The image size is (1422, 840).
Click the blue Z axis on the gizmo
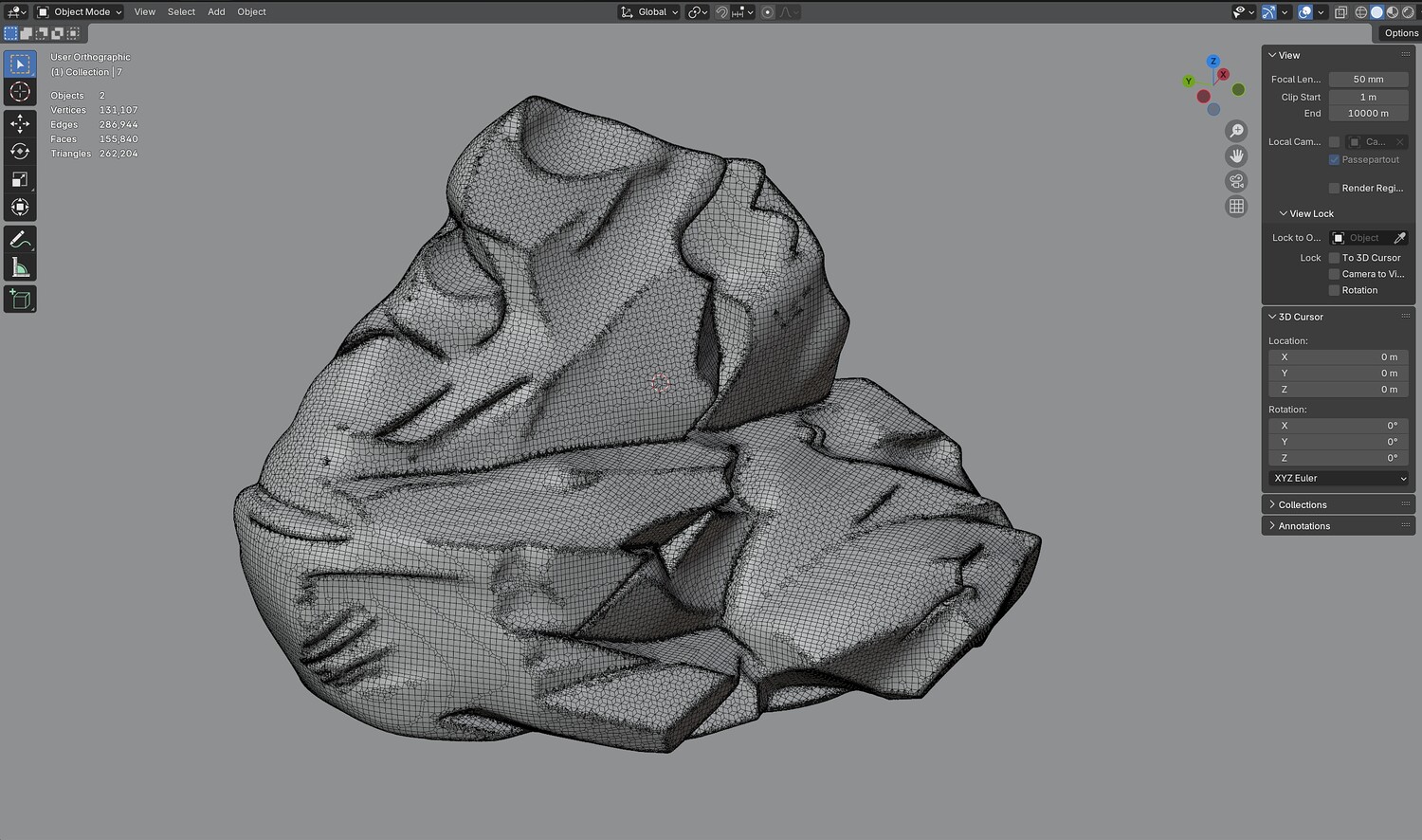click(x=1212, y=61)
